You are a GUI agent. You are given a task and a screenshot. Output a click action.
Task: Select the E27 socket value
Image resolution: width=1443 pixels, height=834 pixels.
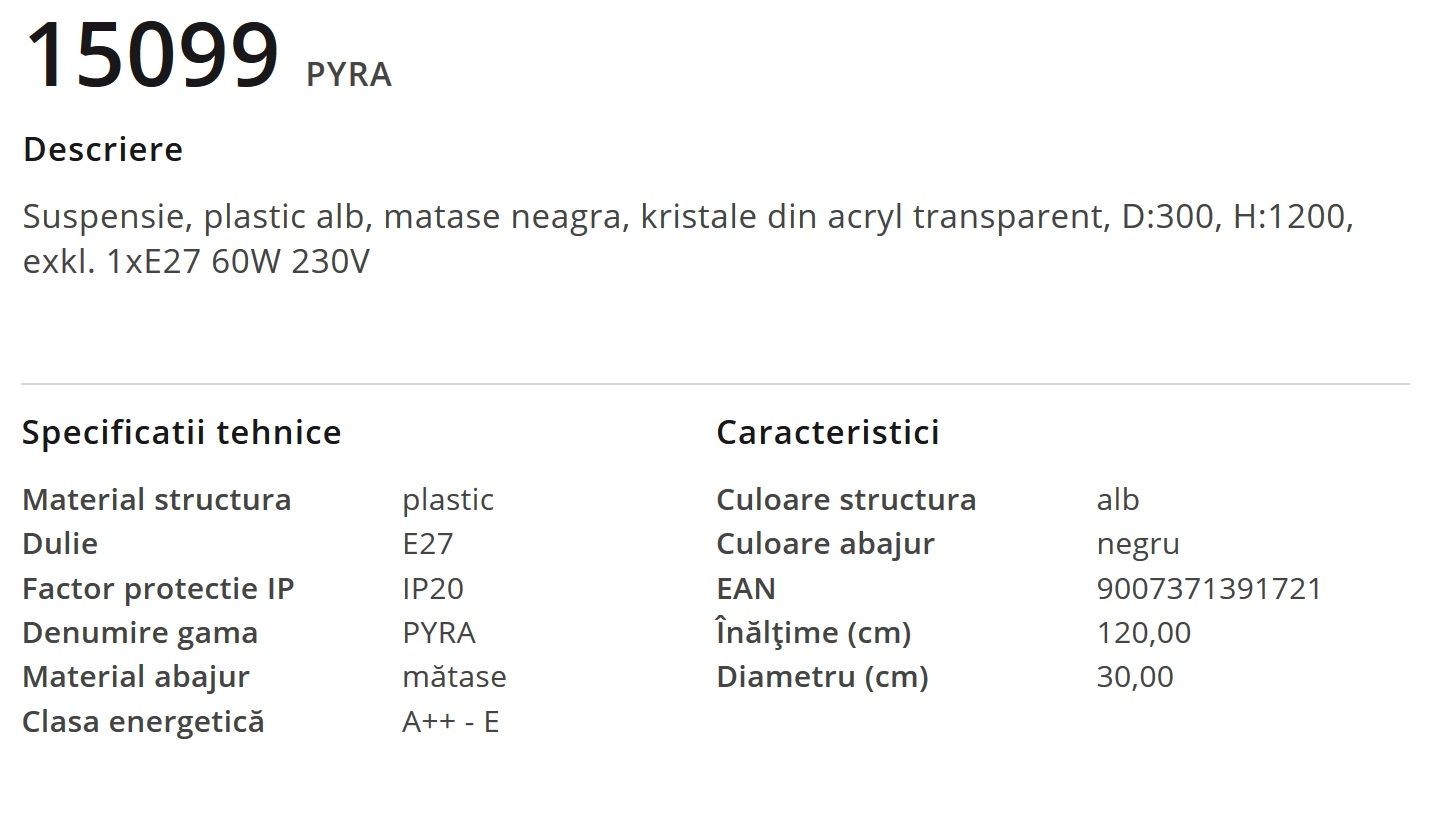[428, 544]
